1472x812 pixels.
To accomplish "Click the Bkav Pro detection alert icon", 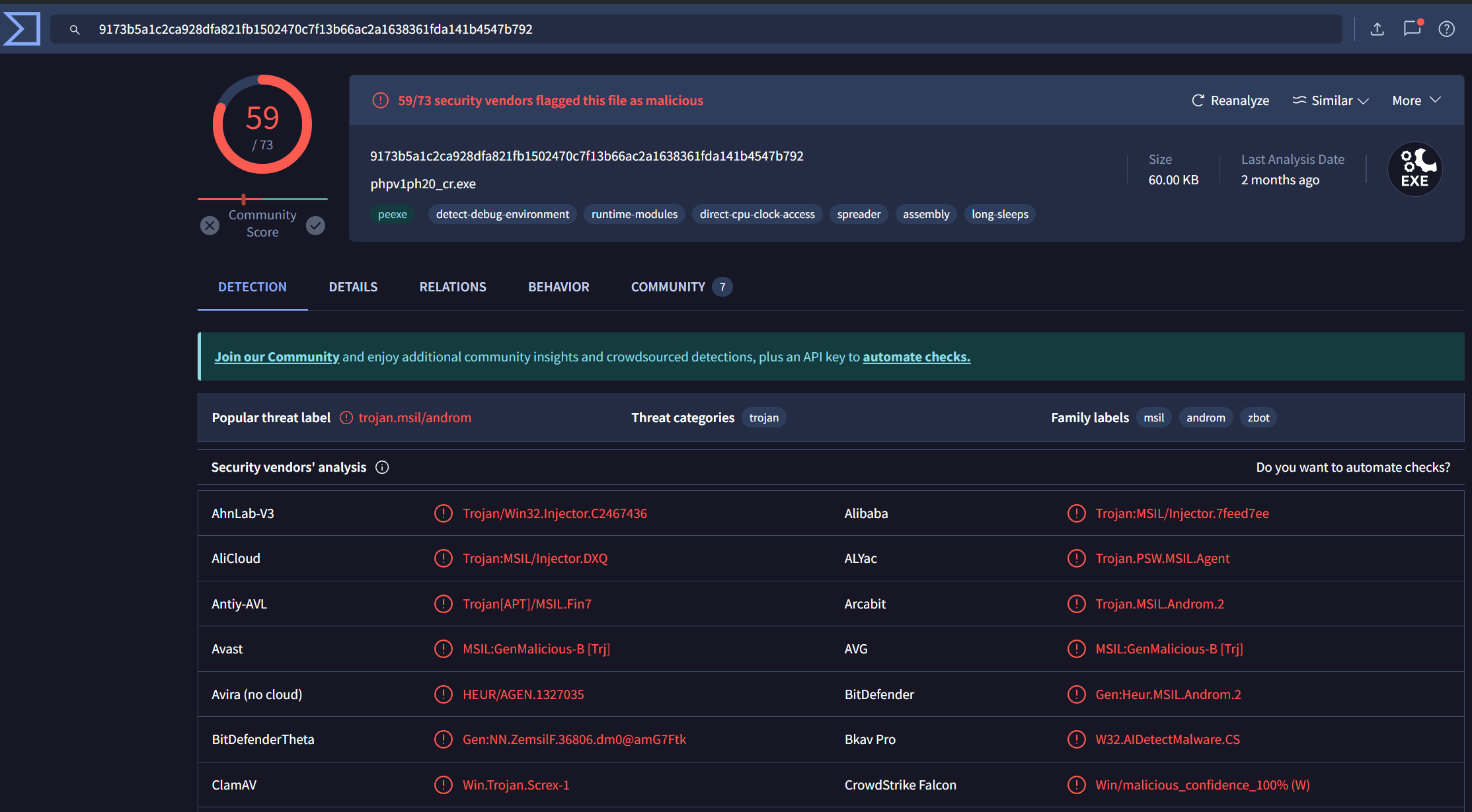I will 1077,739.
